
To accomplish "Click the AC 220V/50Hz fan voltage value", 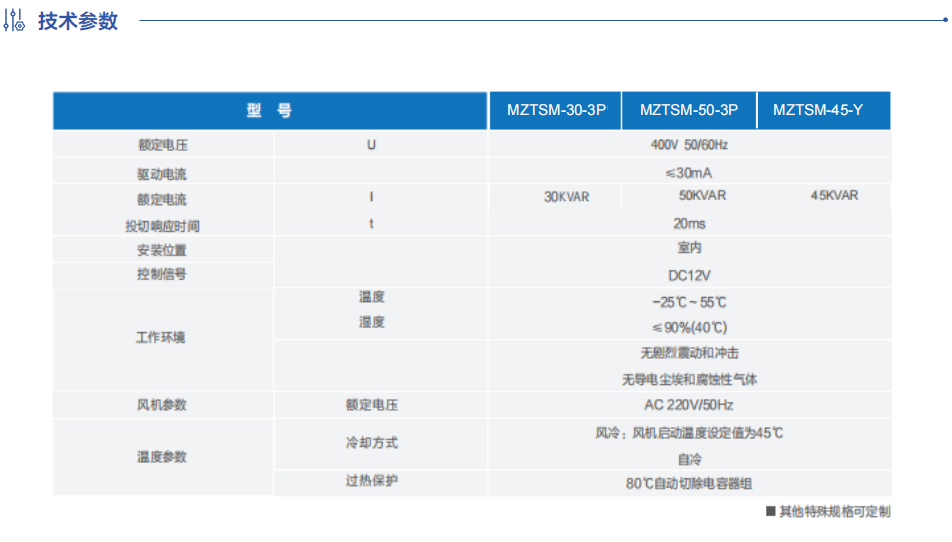I will [x=689, y=405].
